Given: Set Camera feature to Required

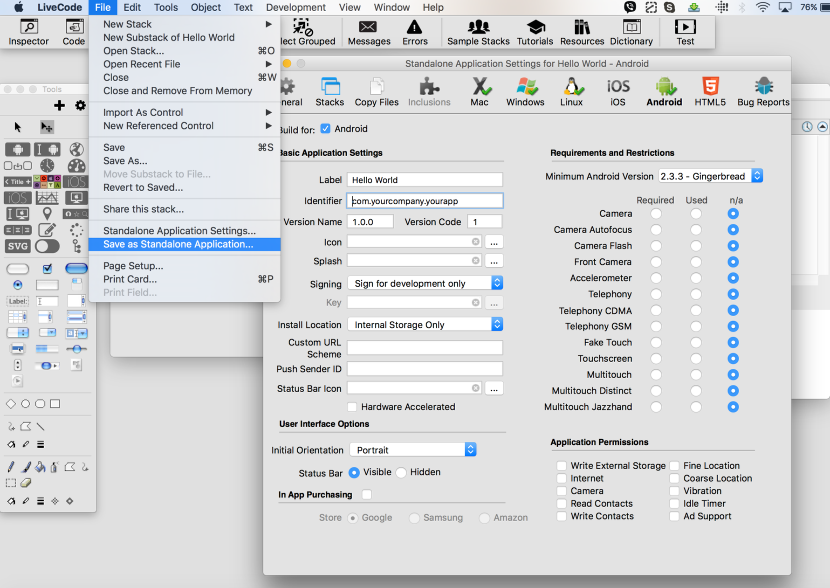Looking at the screenshot, I should [656, 214].
